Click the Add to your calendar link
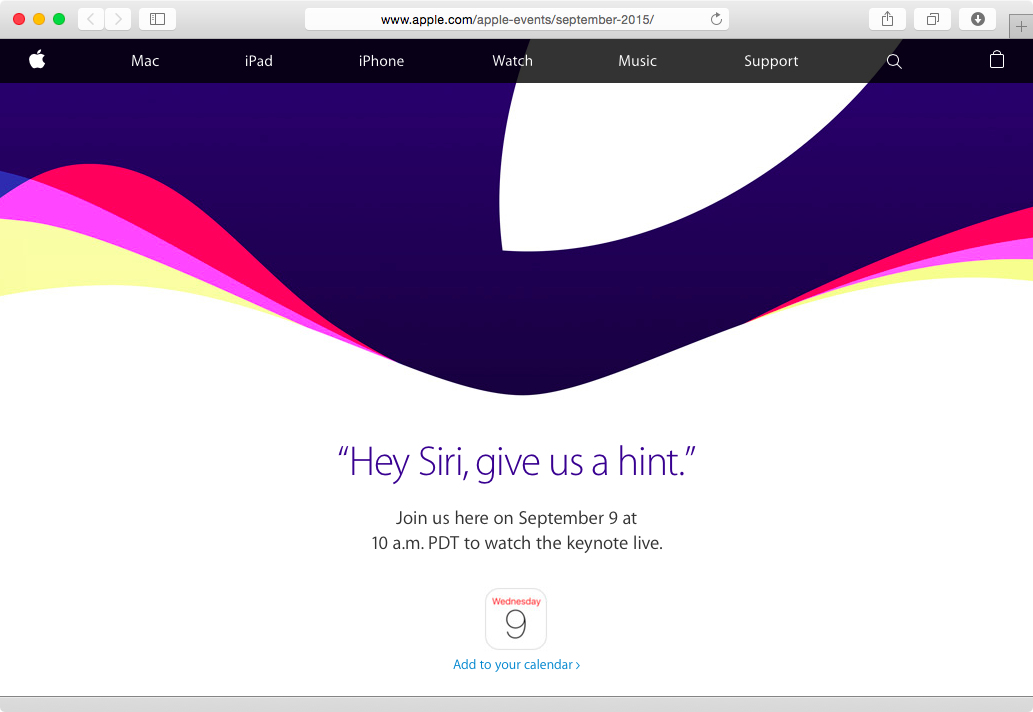The image size is (1033, 712). click(516, 665)
